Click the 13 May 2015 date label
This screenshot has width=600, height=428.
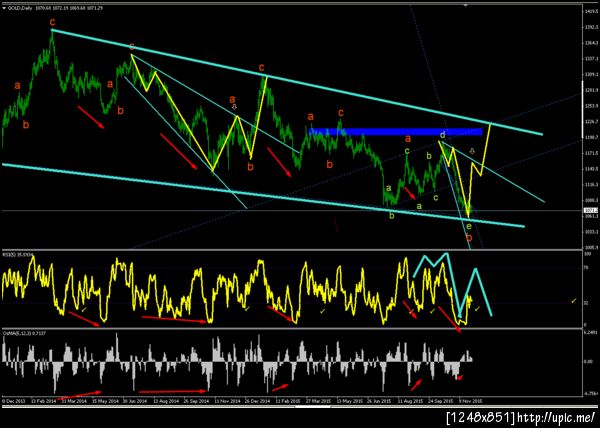[349, 401]
